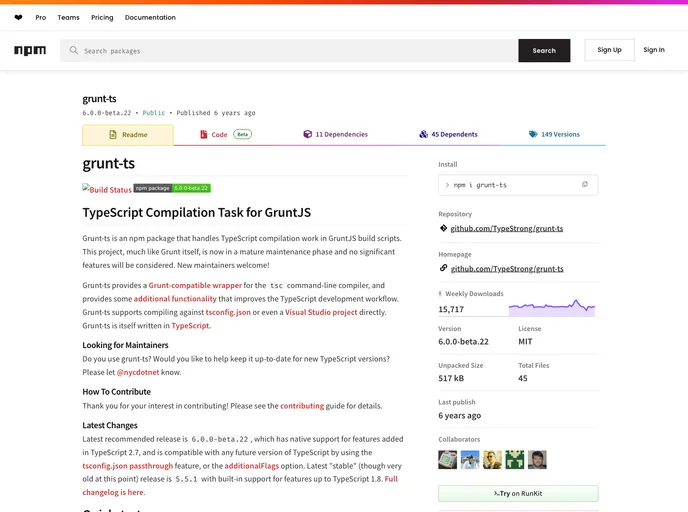Click the npm i grunt-ts install command
This screenshot has width=688, height=512.
click(480, 185)
